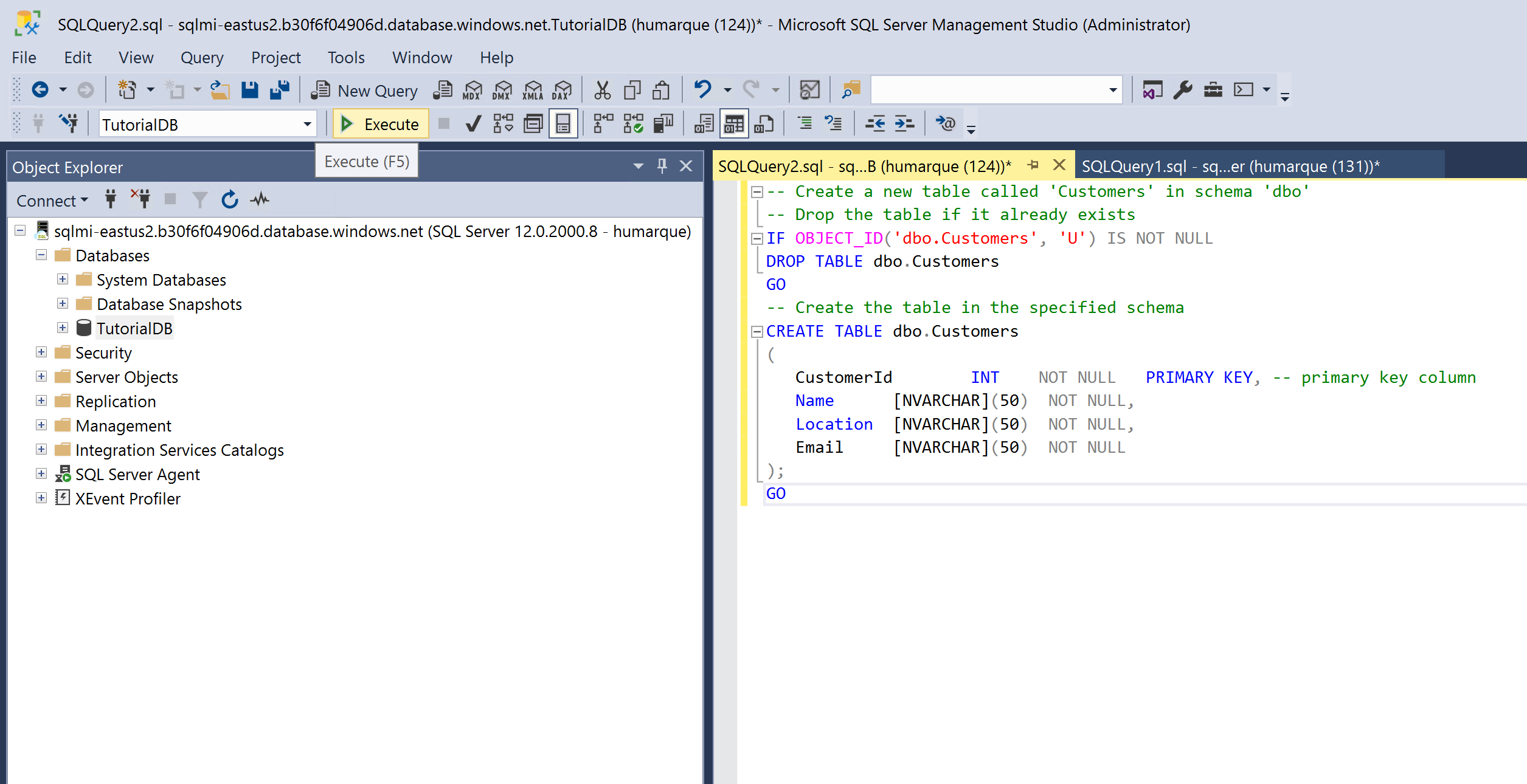Click Refresh icon in Object Explorer

coord(230,199)
